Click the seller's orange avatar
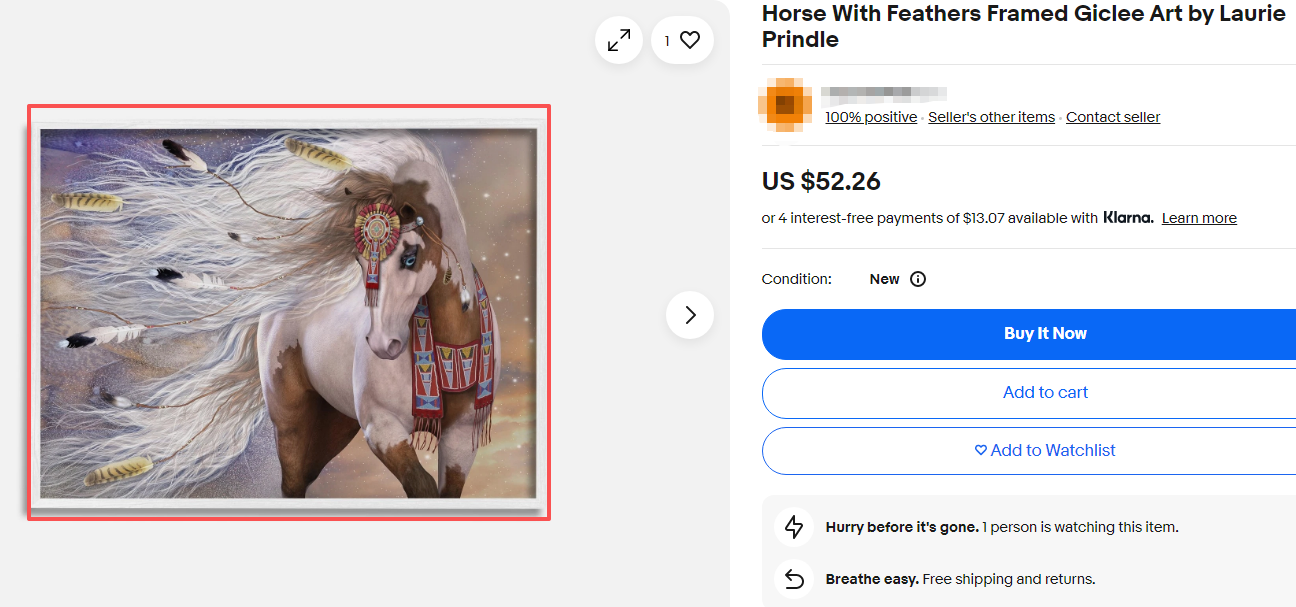Image resolution: width=1296 pixels, height=607 pixels. tap(785, 104)
